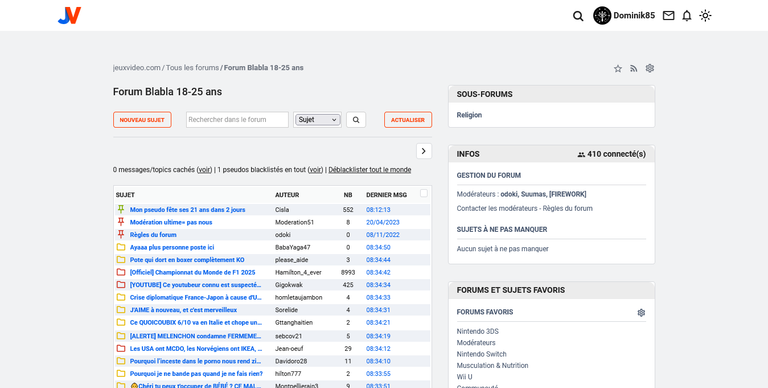The height and width of the screenshot is (388, 768).
Task: Tick the select-all checkbox in table header
Action: (x=424, y=194)
